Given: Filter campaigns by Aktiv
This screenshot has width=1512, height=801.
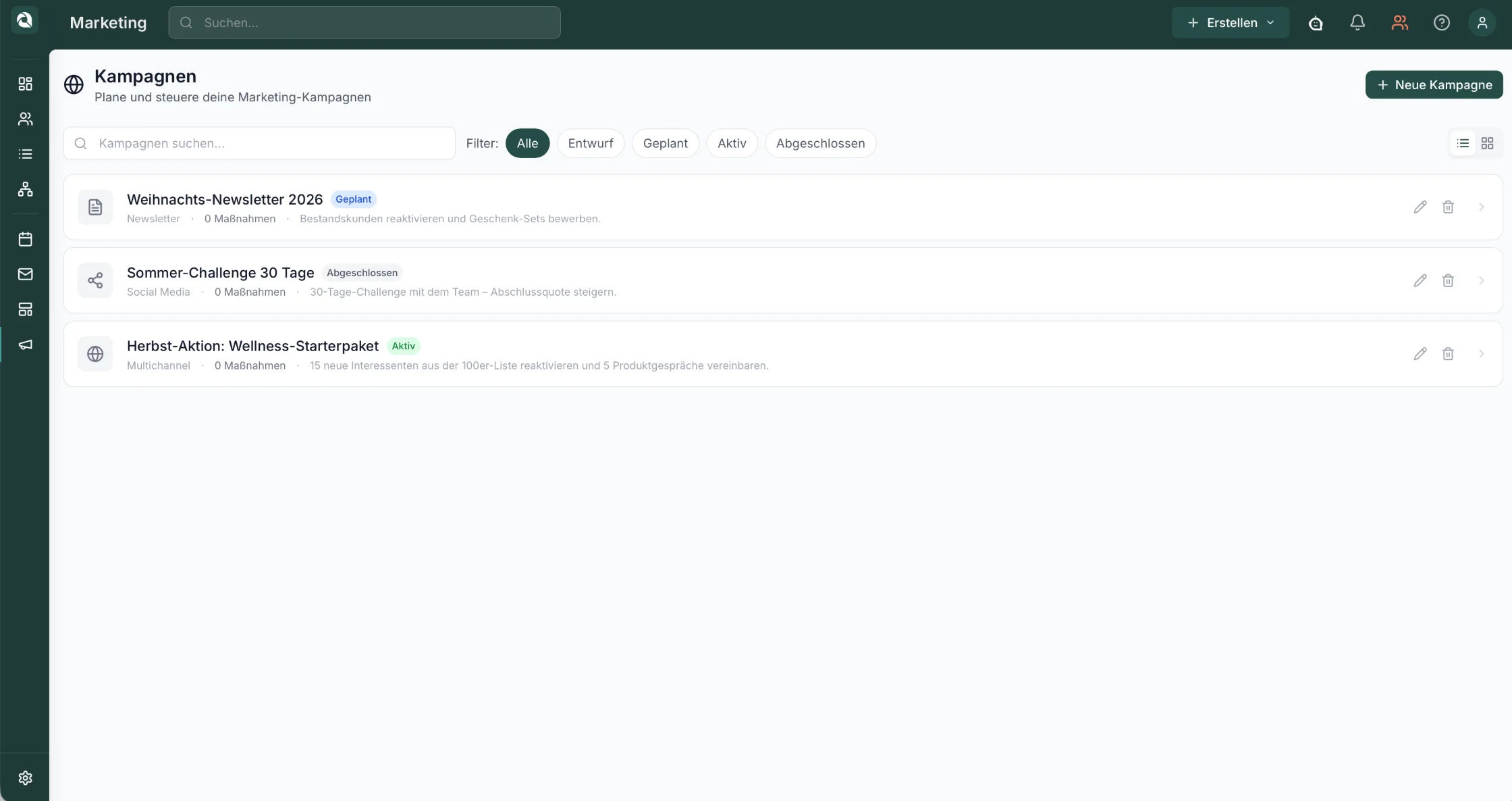Looking at the screenshot, I should click(x=732, y=143).
